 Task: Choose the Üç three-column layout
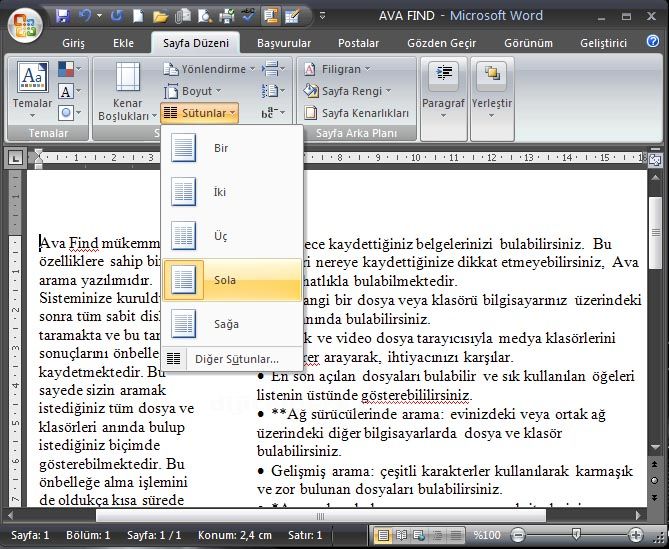[x=232, y=236]
